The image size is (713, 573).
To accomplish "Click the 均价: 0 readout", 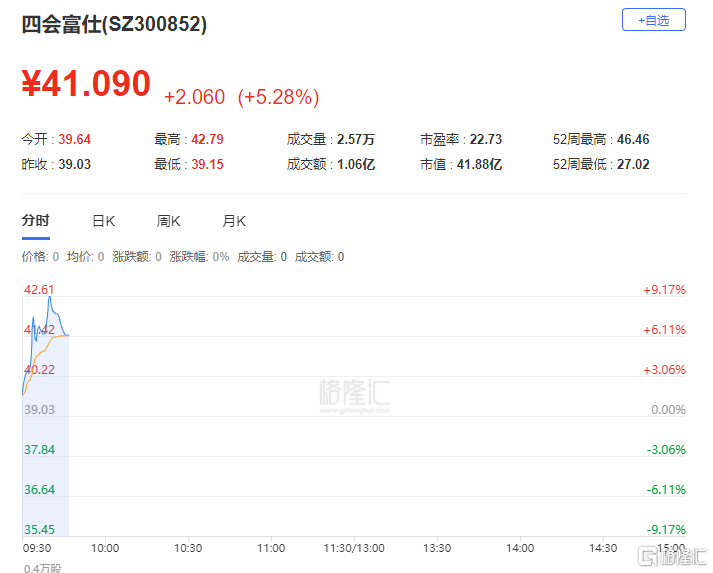I will [x=85, y=257].
